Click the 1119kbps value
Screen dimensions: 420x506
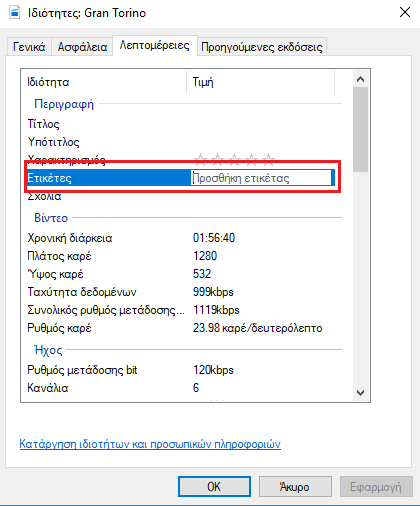point(216,310)
